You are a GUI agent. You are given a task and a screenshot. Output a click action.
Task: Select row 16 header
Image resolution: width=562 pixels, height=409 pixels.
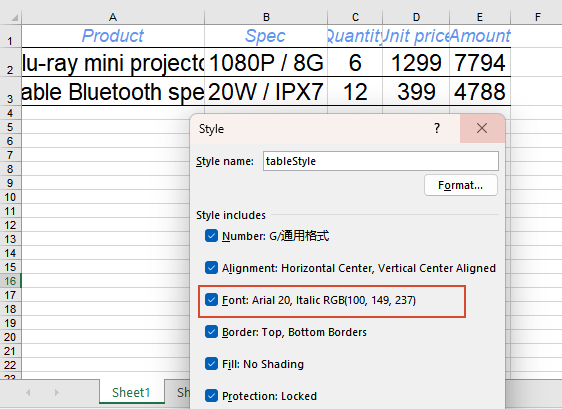[10, 281]
